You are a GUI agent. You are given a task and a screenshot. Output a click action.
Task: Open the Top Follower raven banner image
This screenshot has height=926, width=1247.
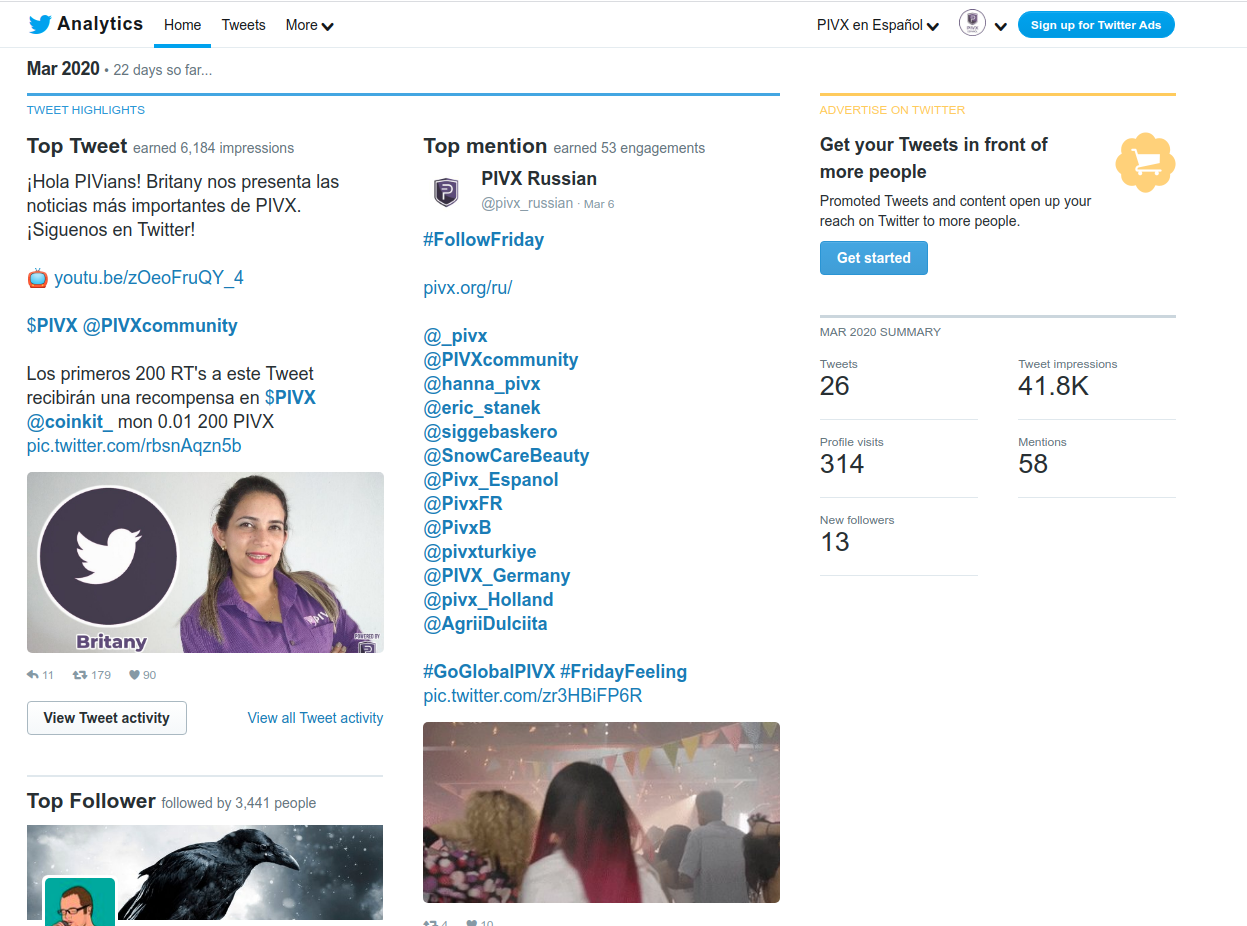coord(205,872)
